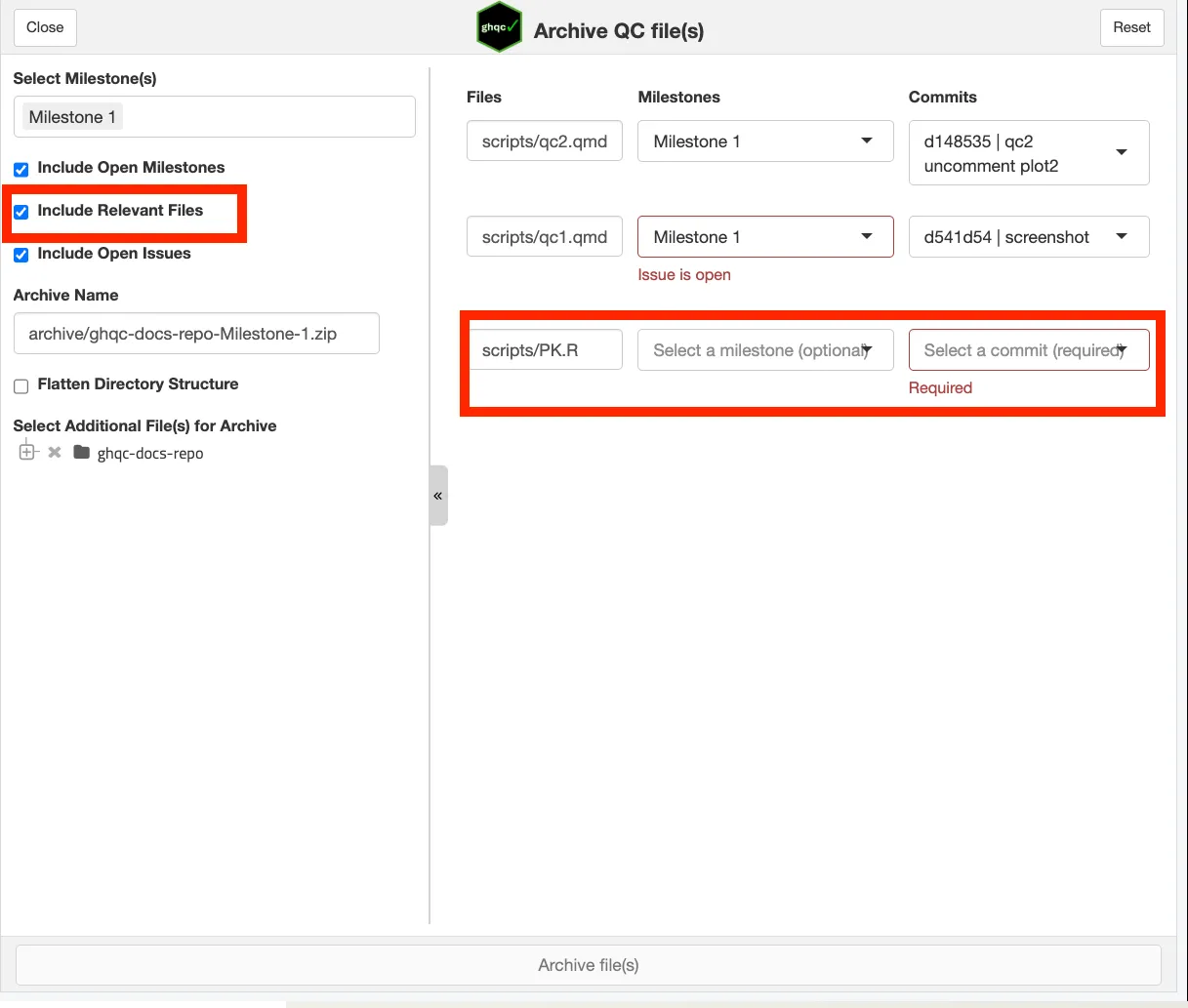Toggle Include Relevant Files checkbox
This screenshot has width=1188, height=1008.
click(21, 212)
